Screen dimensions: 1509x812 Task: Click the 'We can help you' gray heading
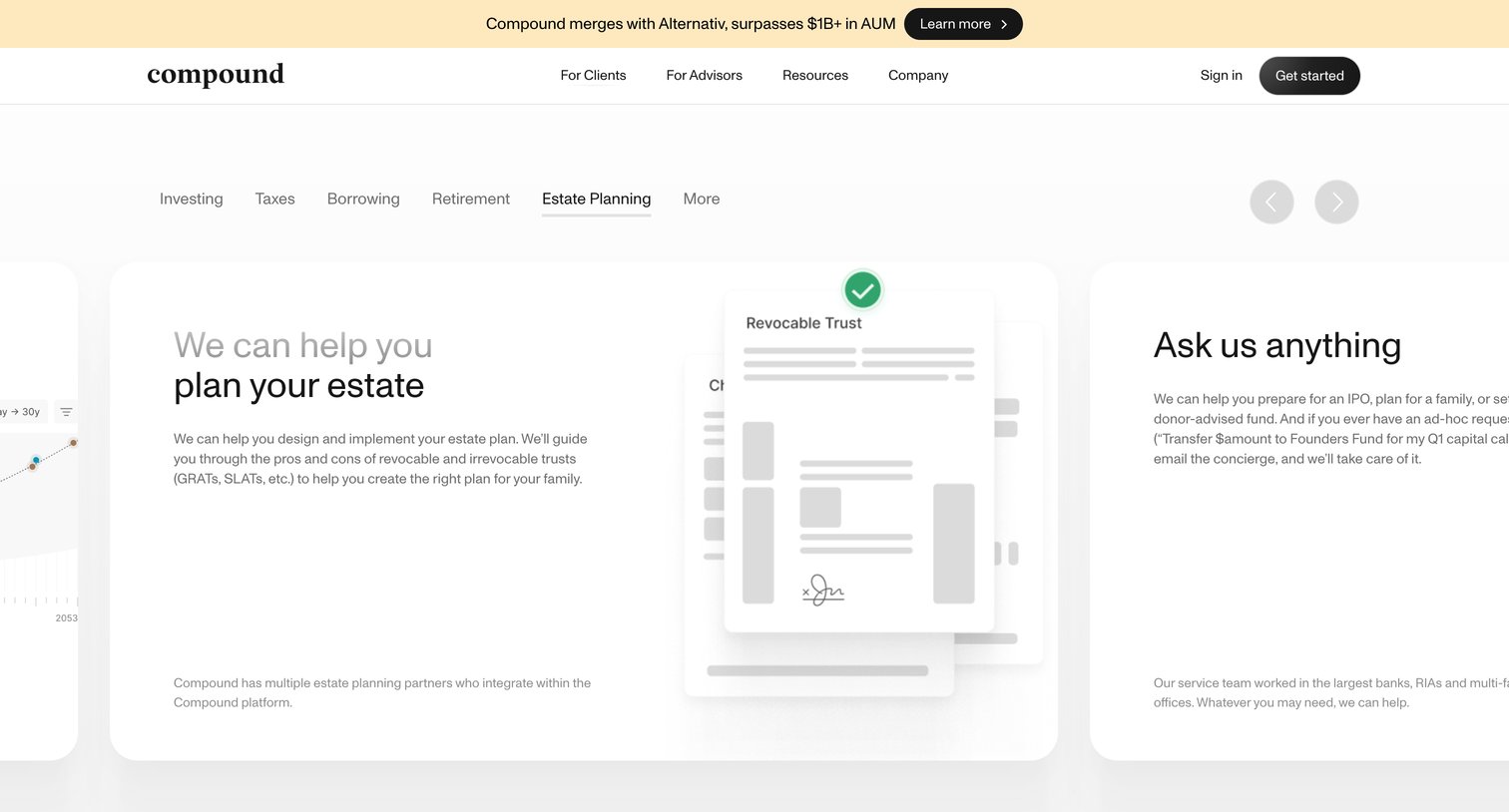tap(303, 345)
